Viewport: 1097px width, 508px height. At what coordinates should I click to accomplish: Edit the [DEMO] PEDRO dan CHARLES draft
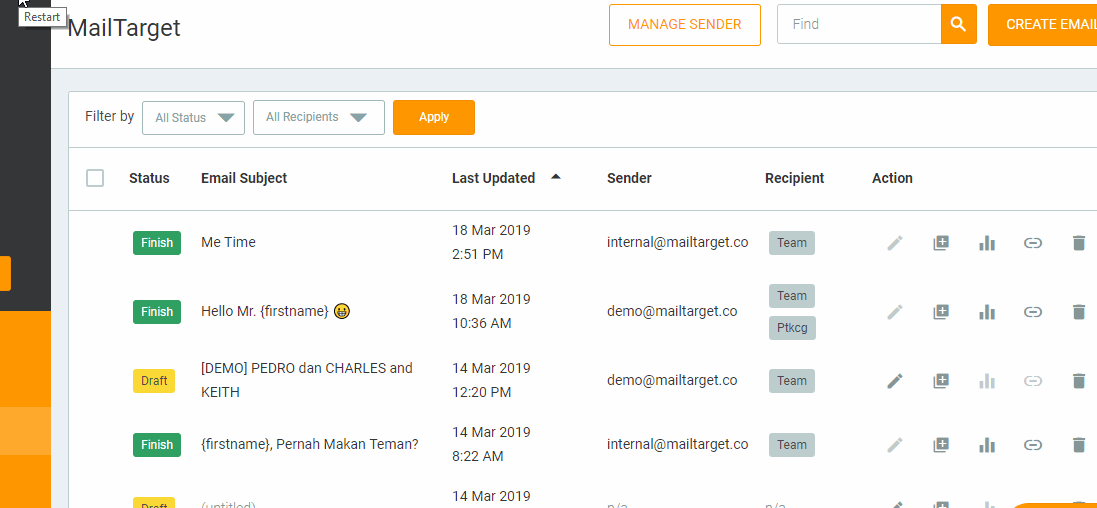click(x=895, y=381)
